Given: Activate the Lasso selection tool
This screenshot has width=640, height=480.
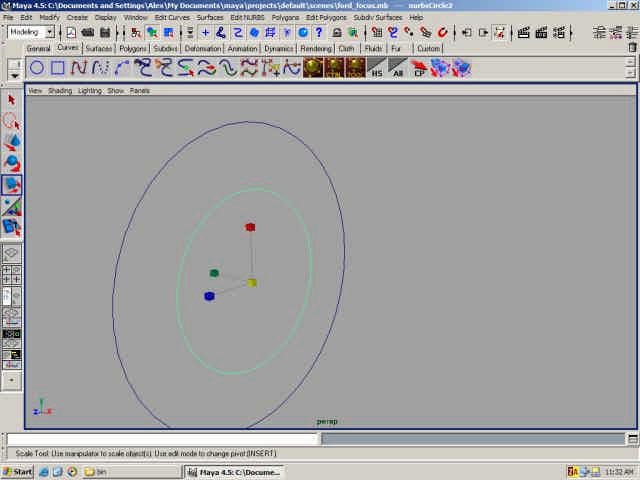Looking at the screenshot, I should tap(12, 120).
